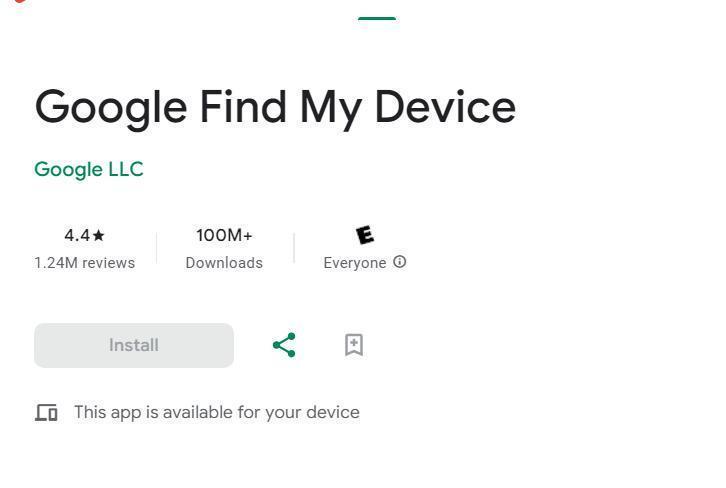Viewport: 726px width, 488px height.
Task: Click the word 'Find' in the heading
Action: click(243, 106)
